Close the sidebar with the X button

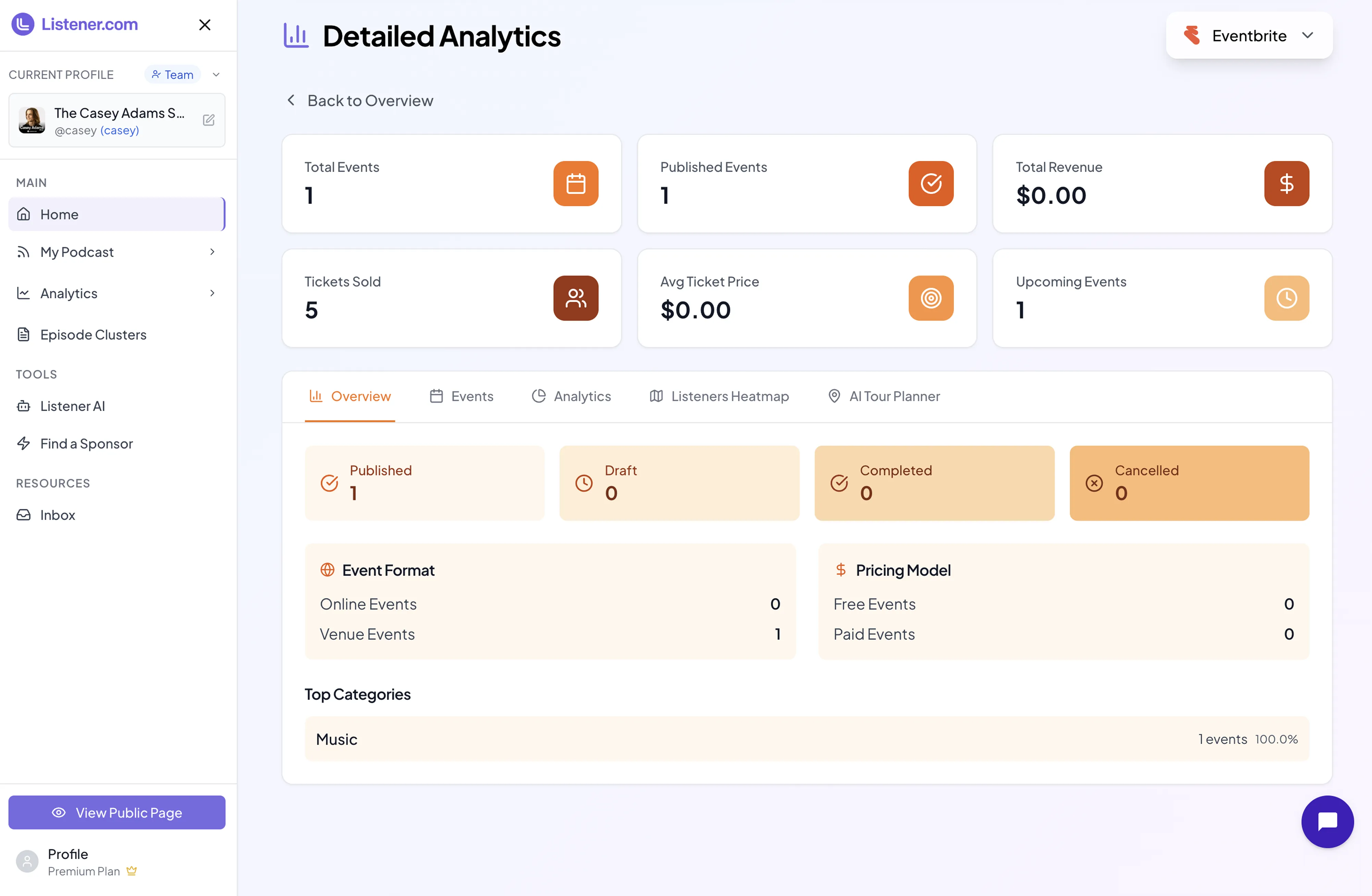point(205,25)
